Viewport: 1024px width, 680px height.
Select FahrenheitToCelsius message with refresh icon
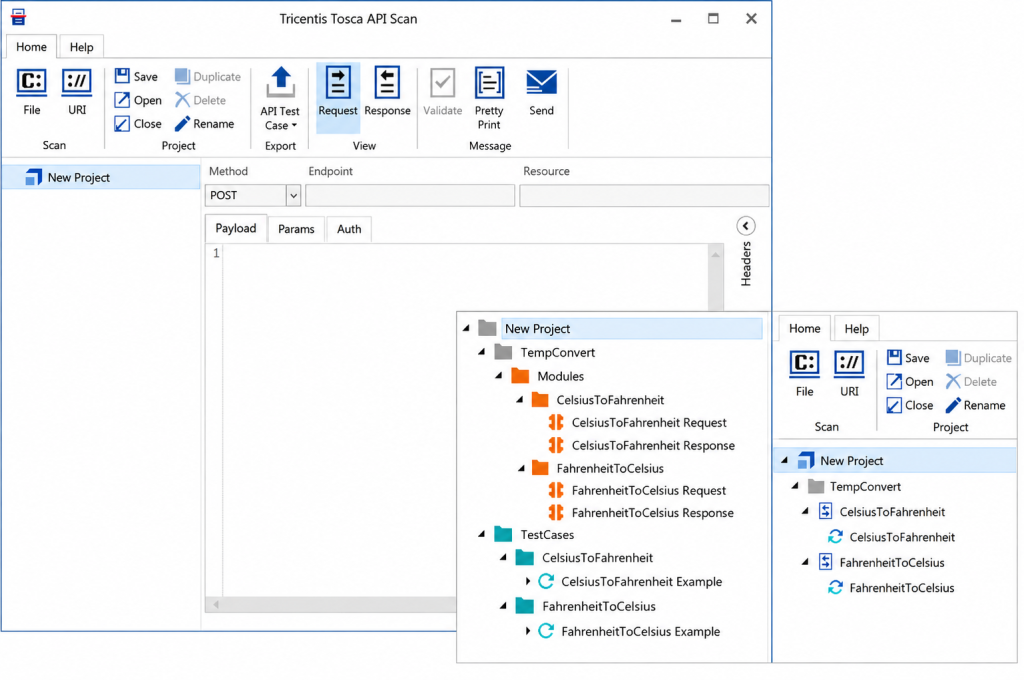pos(891,588)
